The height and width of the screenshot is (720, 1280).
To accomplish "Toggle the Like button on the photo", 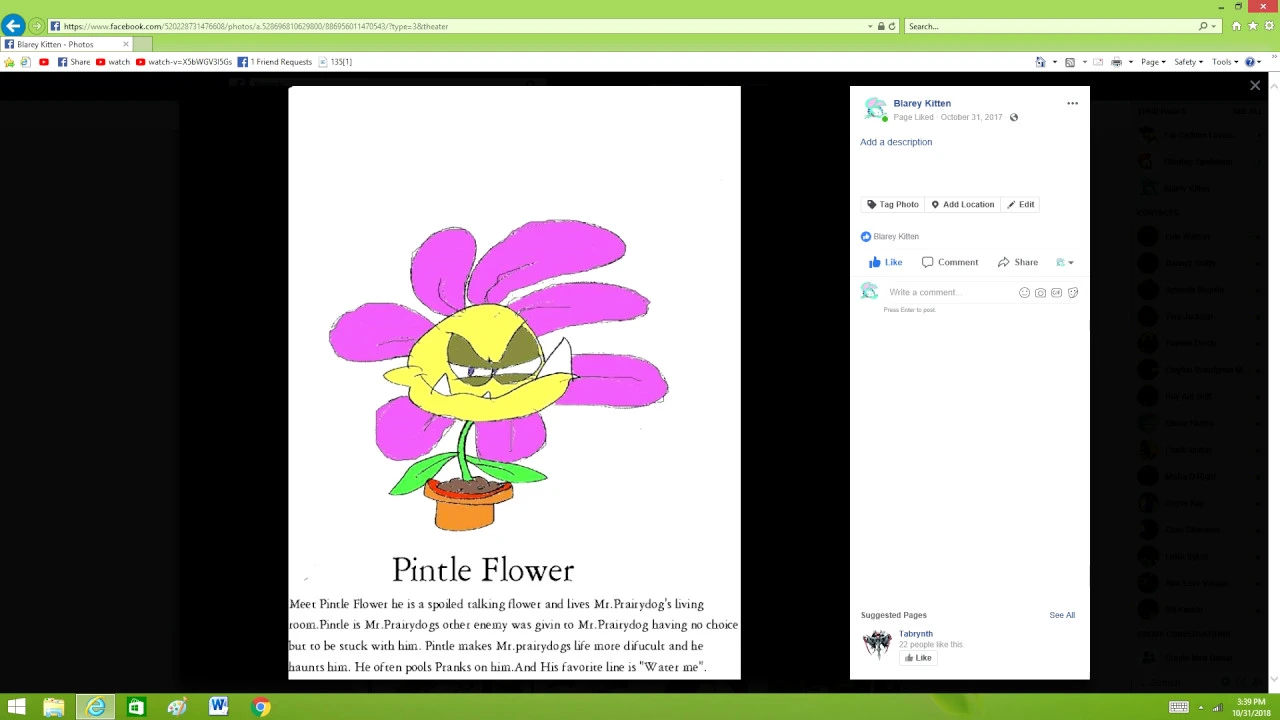I will tap(885, 262).
